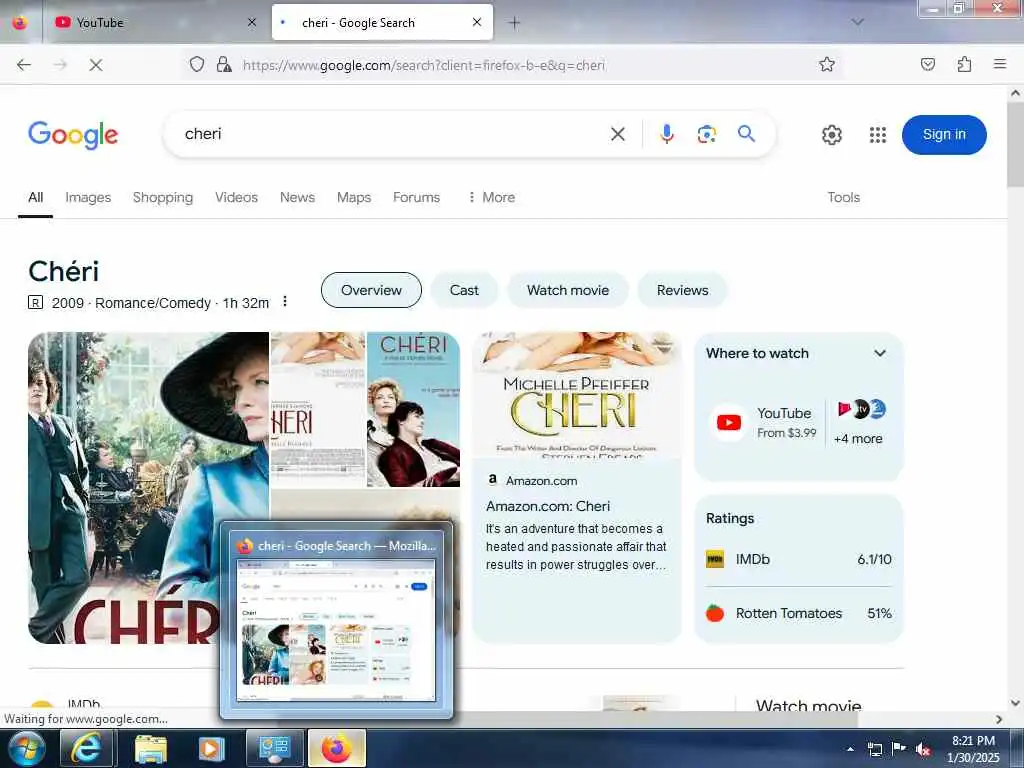Viewport: 1024px width, 768px height.
Task: Open the search Tools options
Action: [843, 197]
